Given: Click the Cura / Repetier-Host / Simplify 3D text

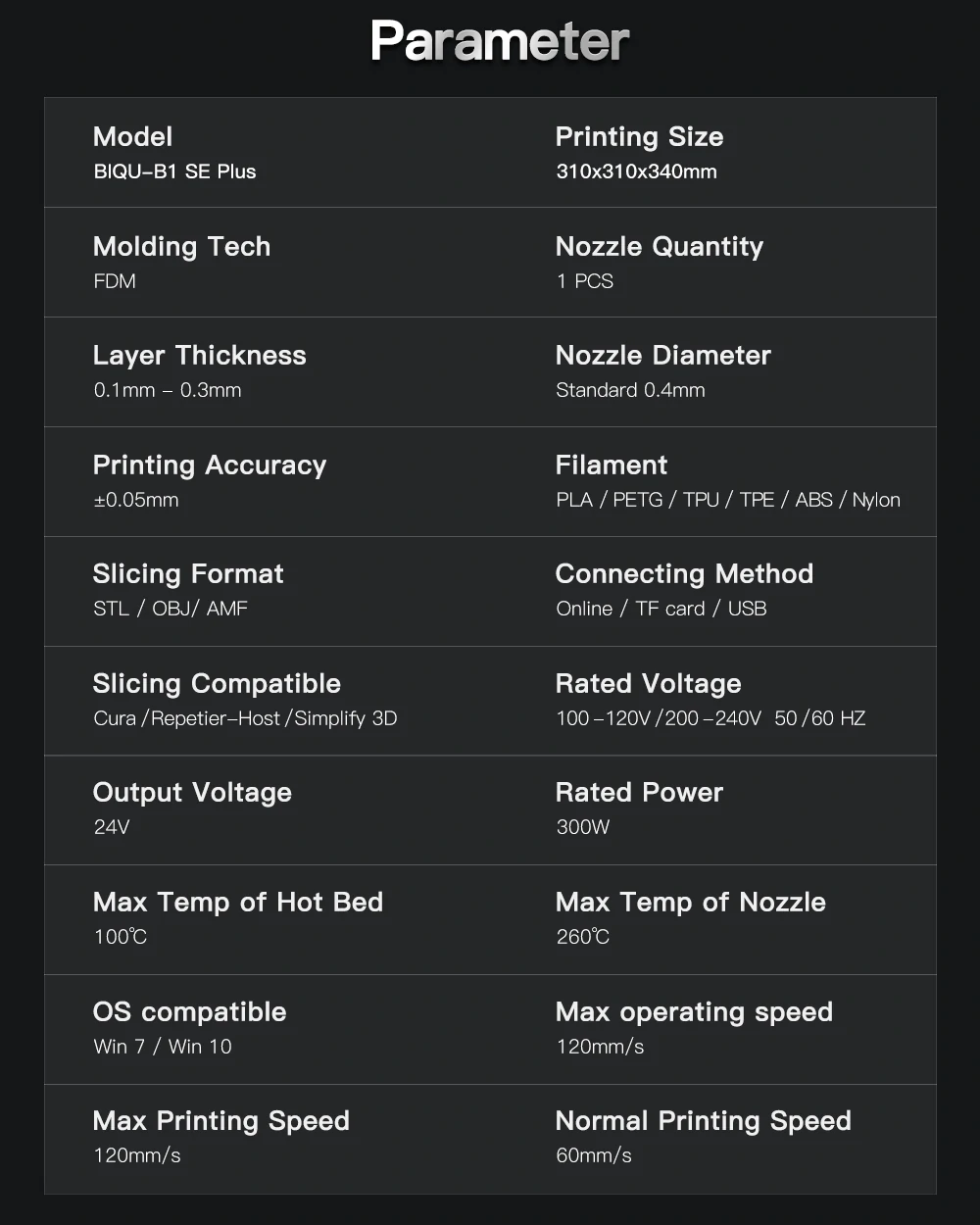Looking at the screenshot, I should [x=245, y=718].
